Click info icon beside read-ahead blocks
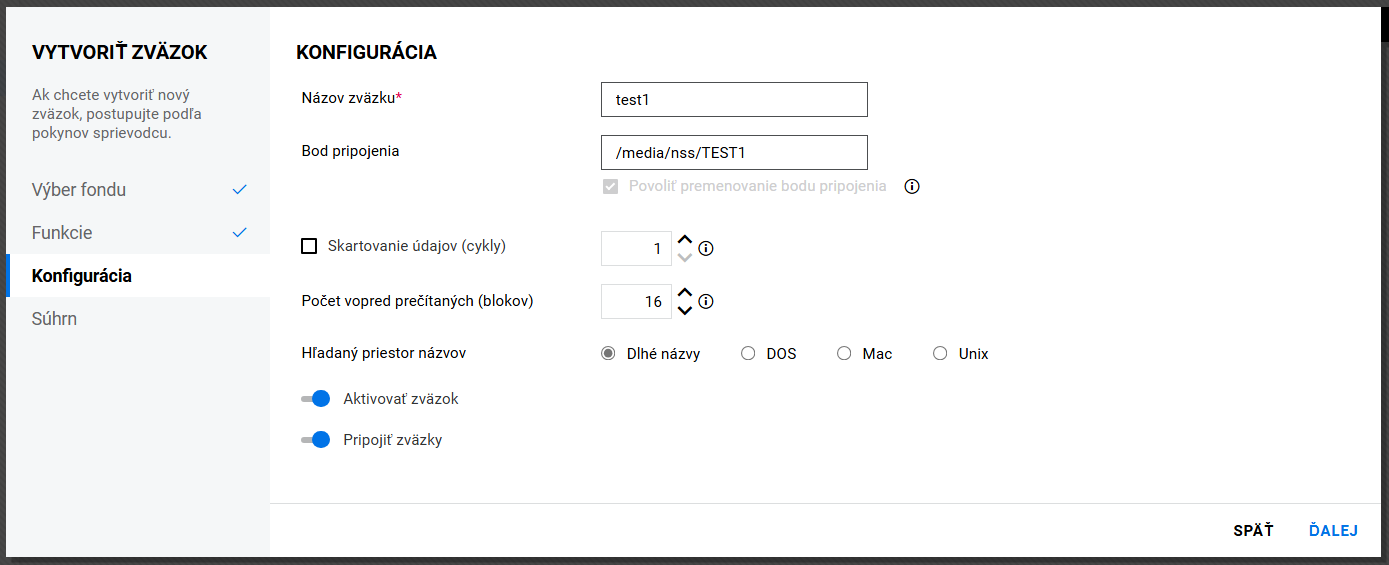Screen dimensions: 1389x565 tap(706, 301)
